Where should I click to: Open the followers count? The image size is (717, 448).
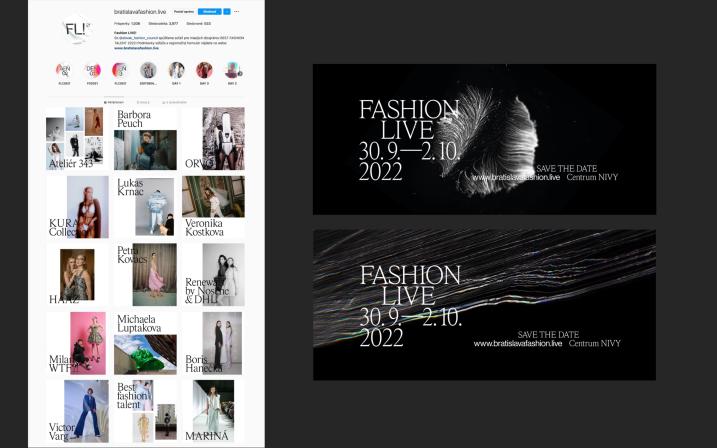tap(163, 23)
